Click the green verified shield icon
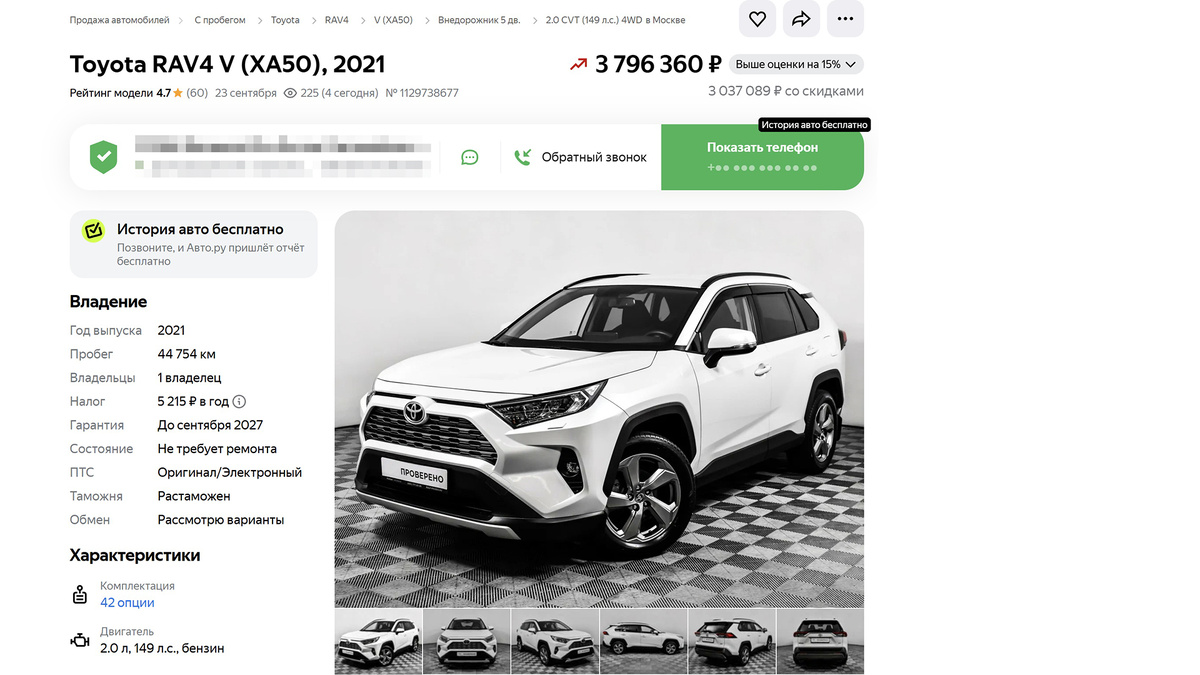The height and width of the screenshot is (675, 1200). (103, 157)
